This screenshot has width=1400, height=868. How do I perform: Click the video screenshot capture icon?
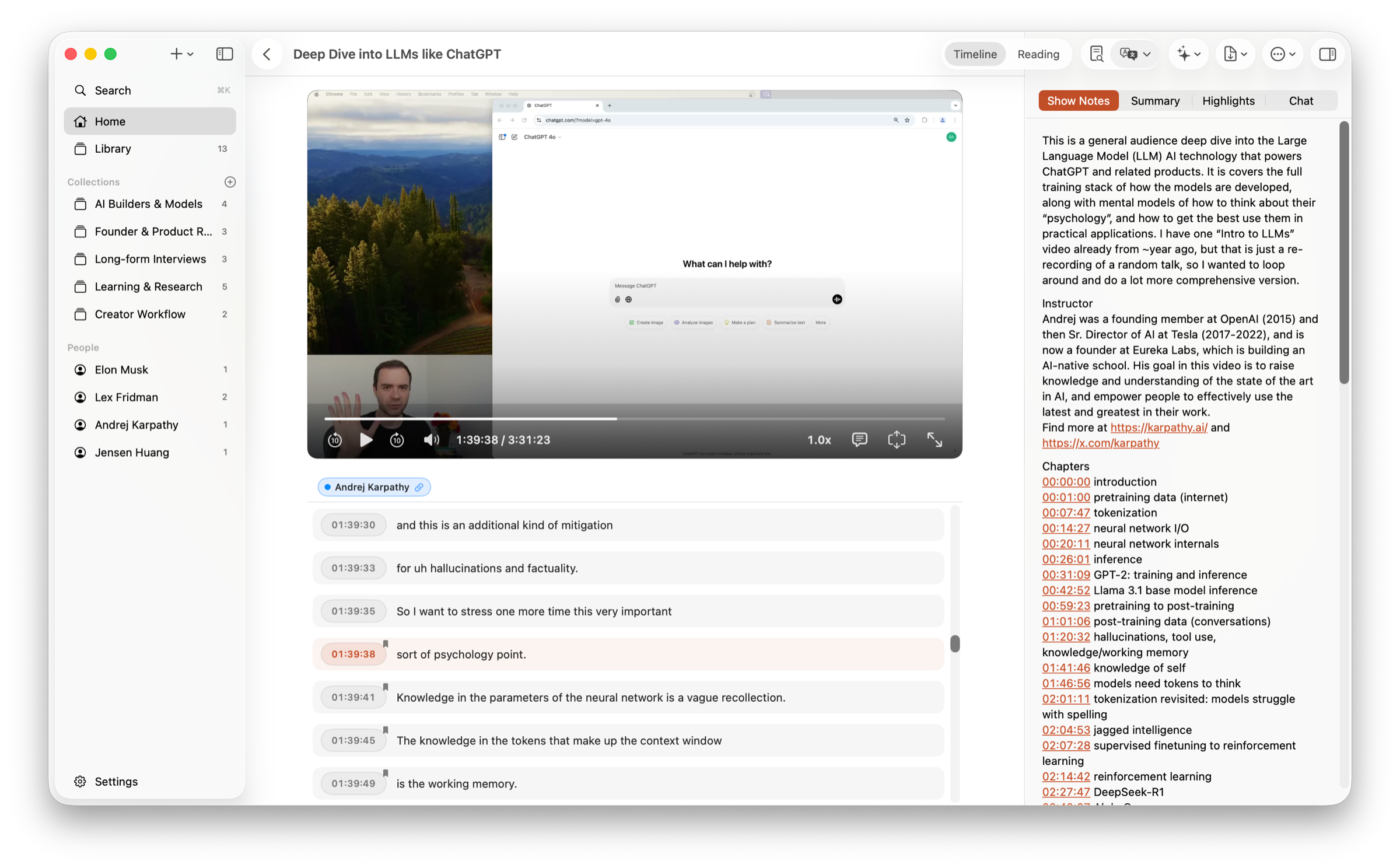click(x=897, y=439)
